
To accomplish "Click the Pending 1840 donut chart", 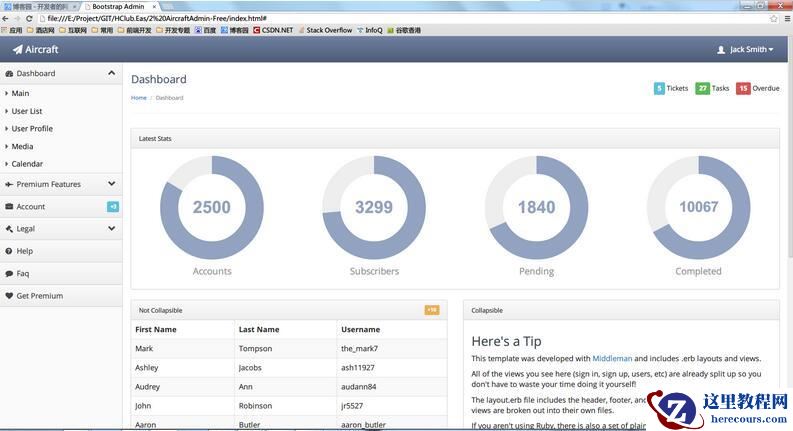I will (x=537, y=207).
